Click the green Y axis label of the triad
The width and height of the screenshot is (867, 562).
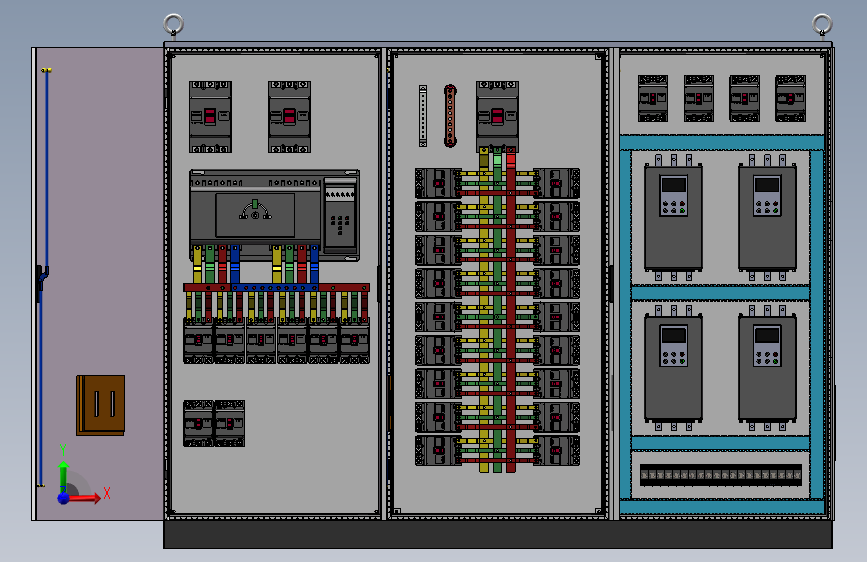click(x=63, y=449)
